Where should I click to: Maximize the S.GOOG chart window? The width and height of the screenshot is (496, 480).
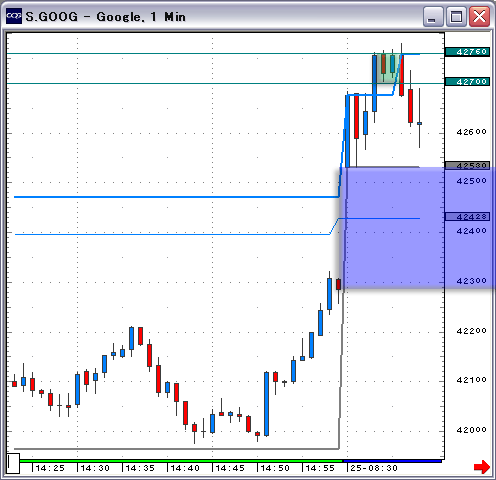pyautogui.click(x=456, y=16)
